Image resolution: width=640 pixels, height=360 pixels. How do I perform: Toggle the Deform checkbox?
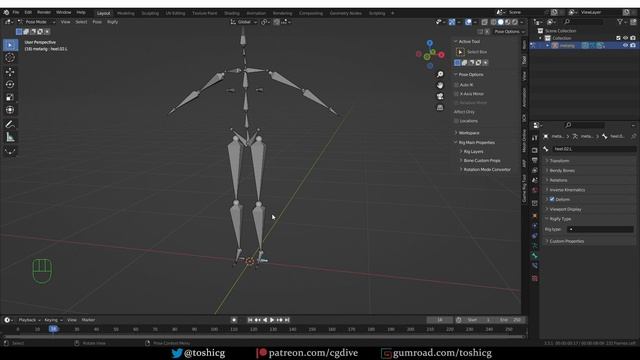pos(552,200)
